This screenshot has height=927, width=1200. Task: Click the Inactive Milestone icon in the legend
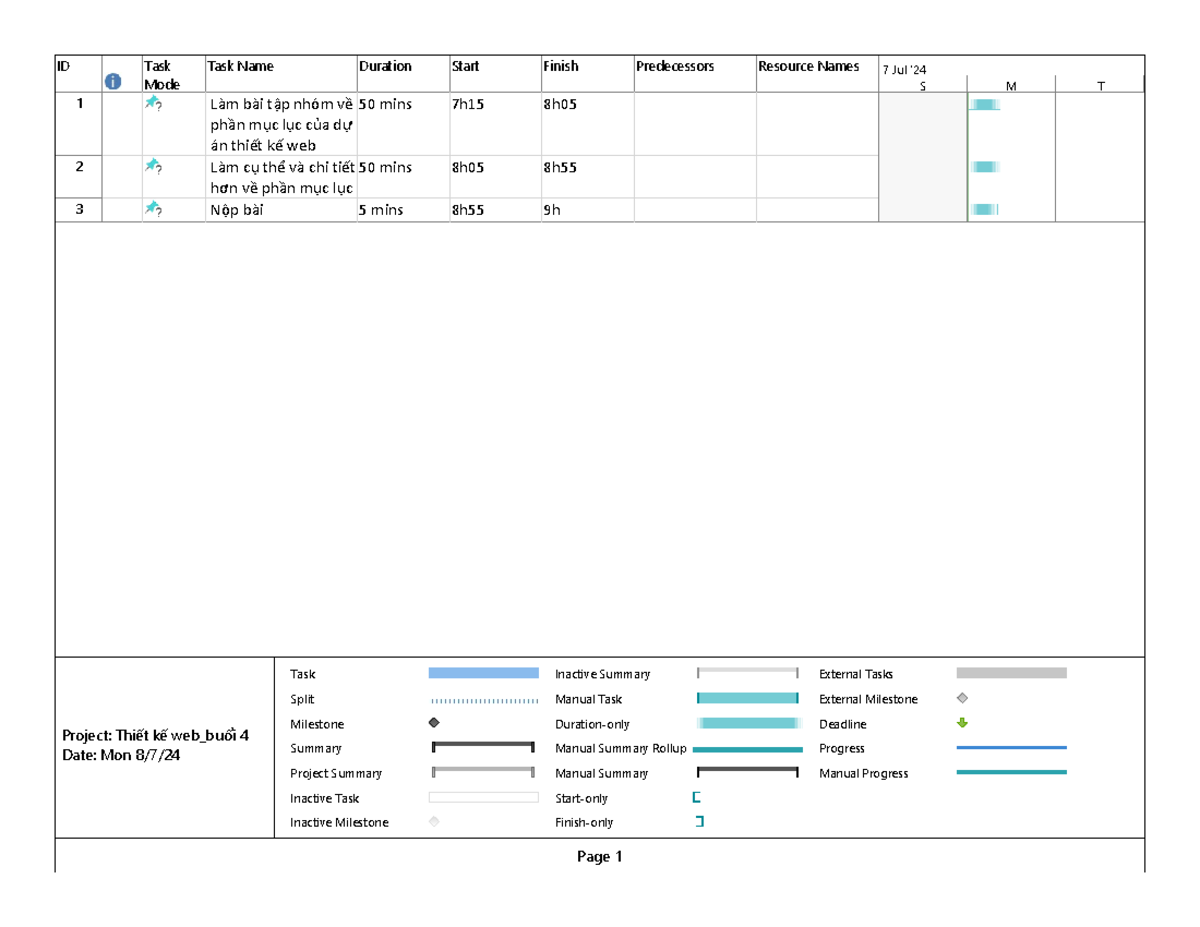point(434,822)
